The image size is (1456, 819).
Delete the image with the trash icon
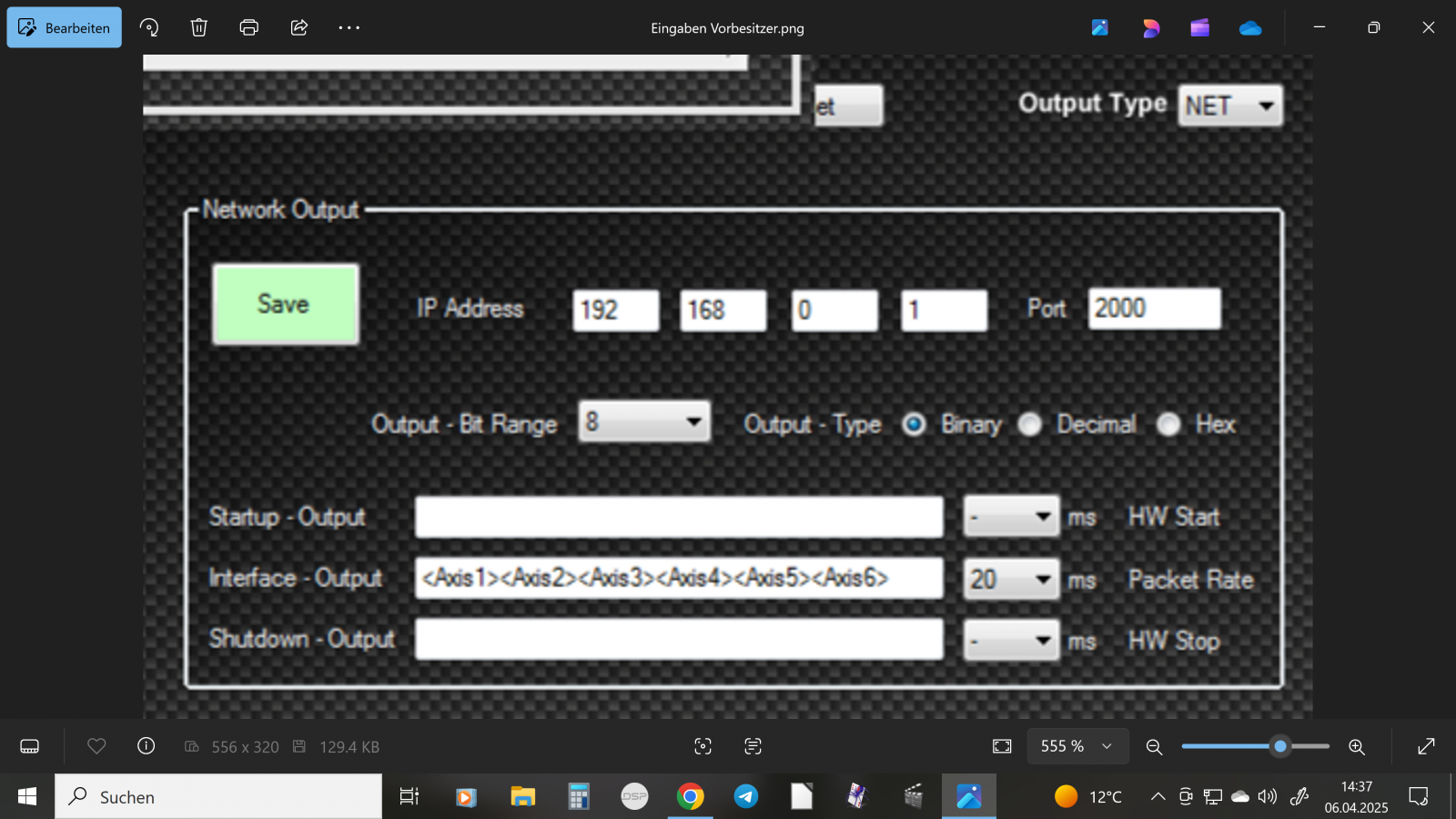coord(198,27)
